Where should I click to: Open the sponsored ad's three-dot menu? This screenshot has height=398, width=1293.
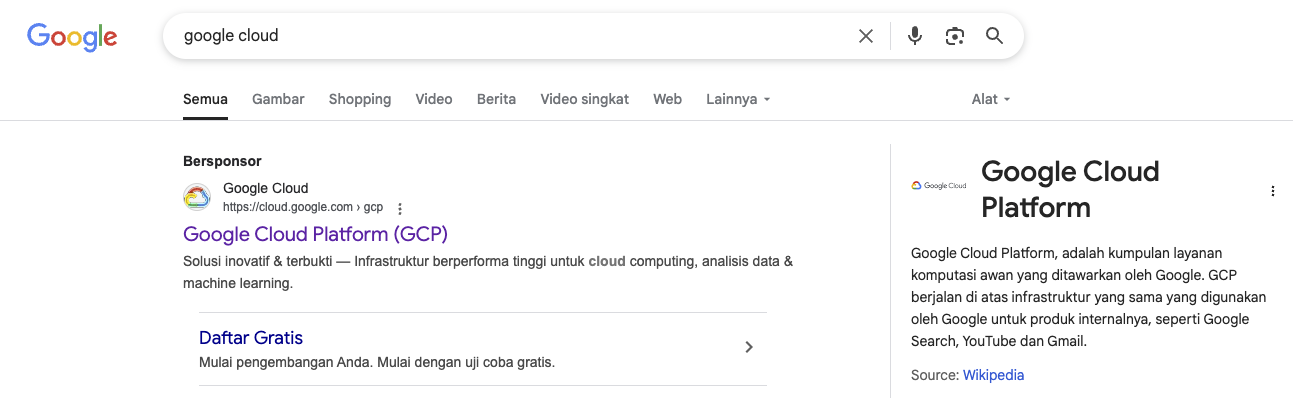click(x=400, y=209)
